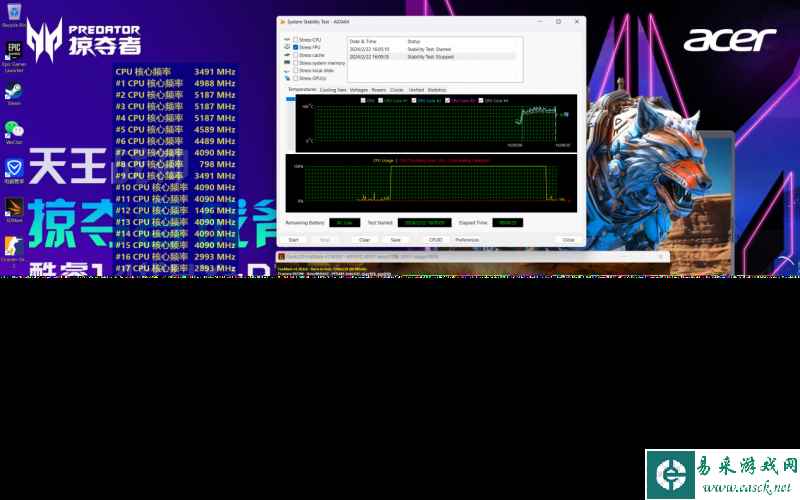The width and height of the screenshot is (800, 500).
Task: Toggle the CPU Core #1 graph checkbox
Action: tap(381, 101)
